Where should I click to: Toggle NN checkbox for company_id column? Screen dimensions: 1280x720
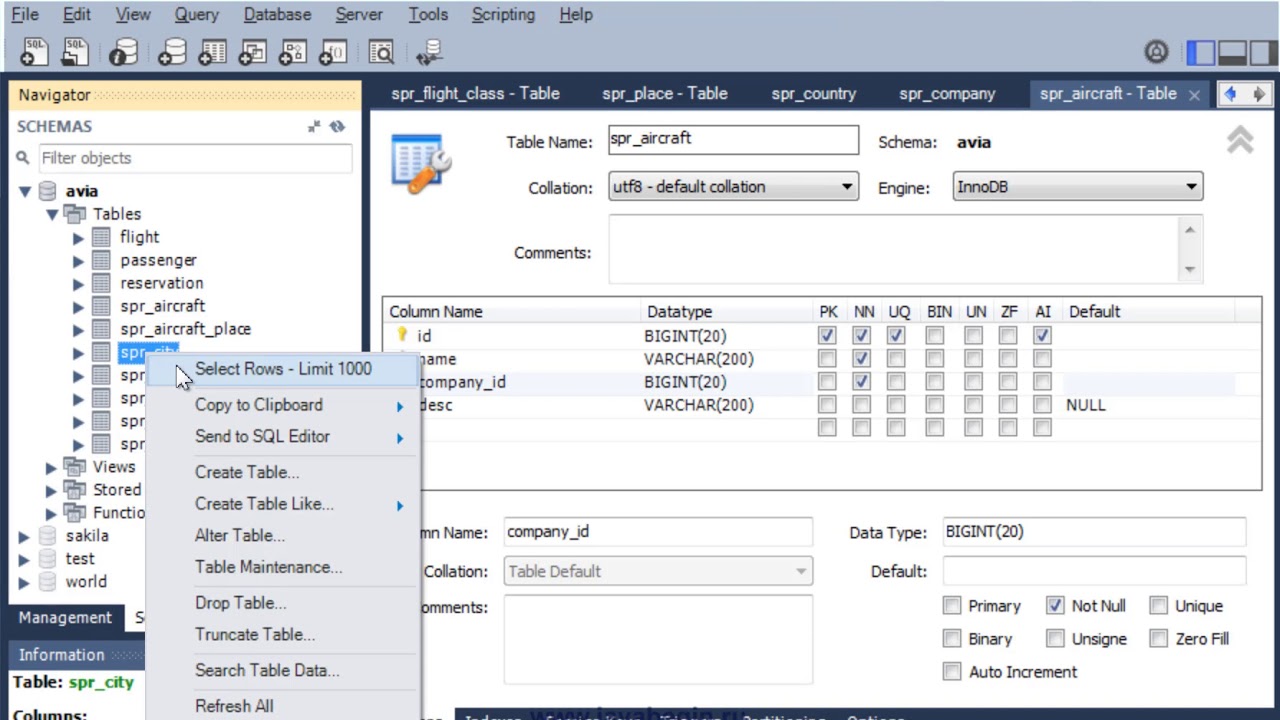point(861,382)
